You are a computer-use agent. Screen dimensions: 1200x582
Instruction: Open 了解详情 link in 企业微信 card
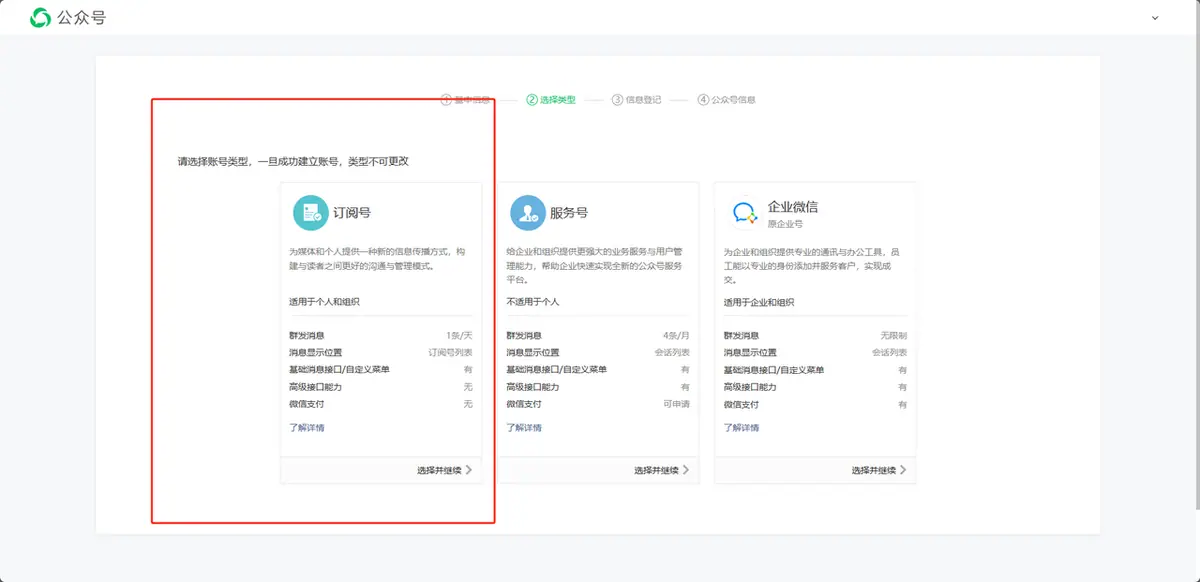[x=741, y=428]
